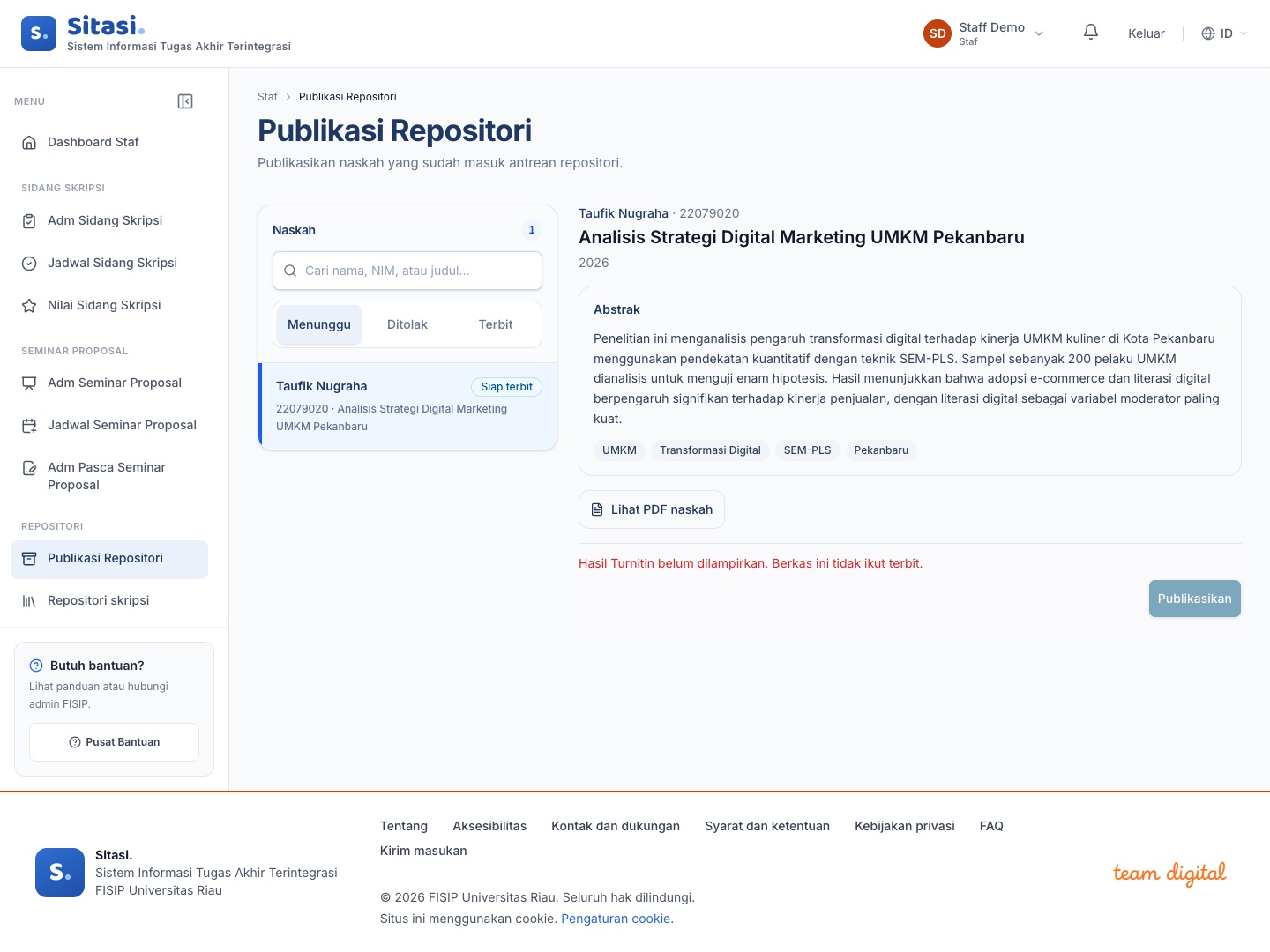Open Kirim masukan footer link
This screenshot has width=1270, height=952.
pyautogui.click(x=423, y=851)
